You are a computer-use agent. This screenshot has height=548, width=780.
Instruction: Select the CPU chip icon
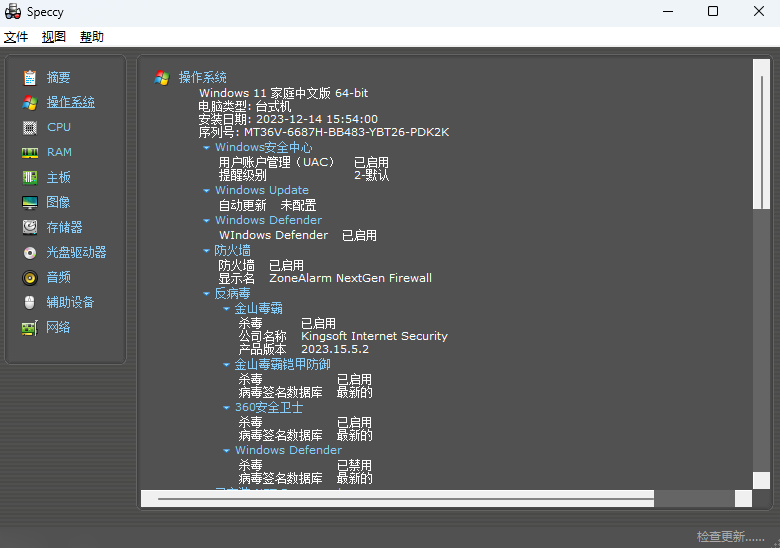point(30,127)
